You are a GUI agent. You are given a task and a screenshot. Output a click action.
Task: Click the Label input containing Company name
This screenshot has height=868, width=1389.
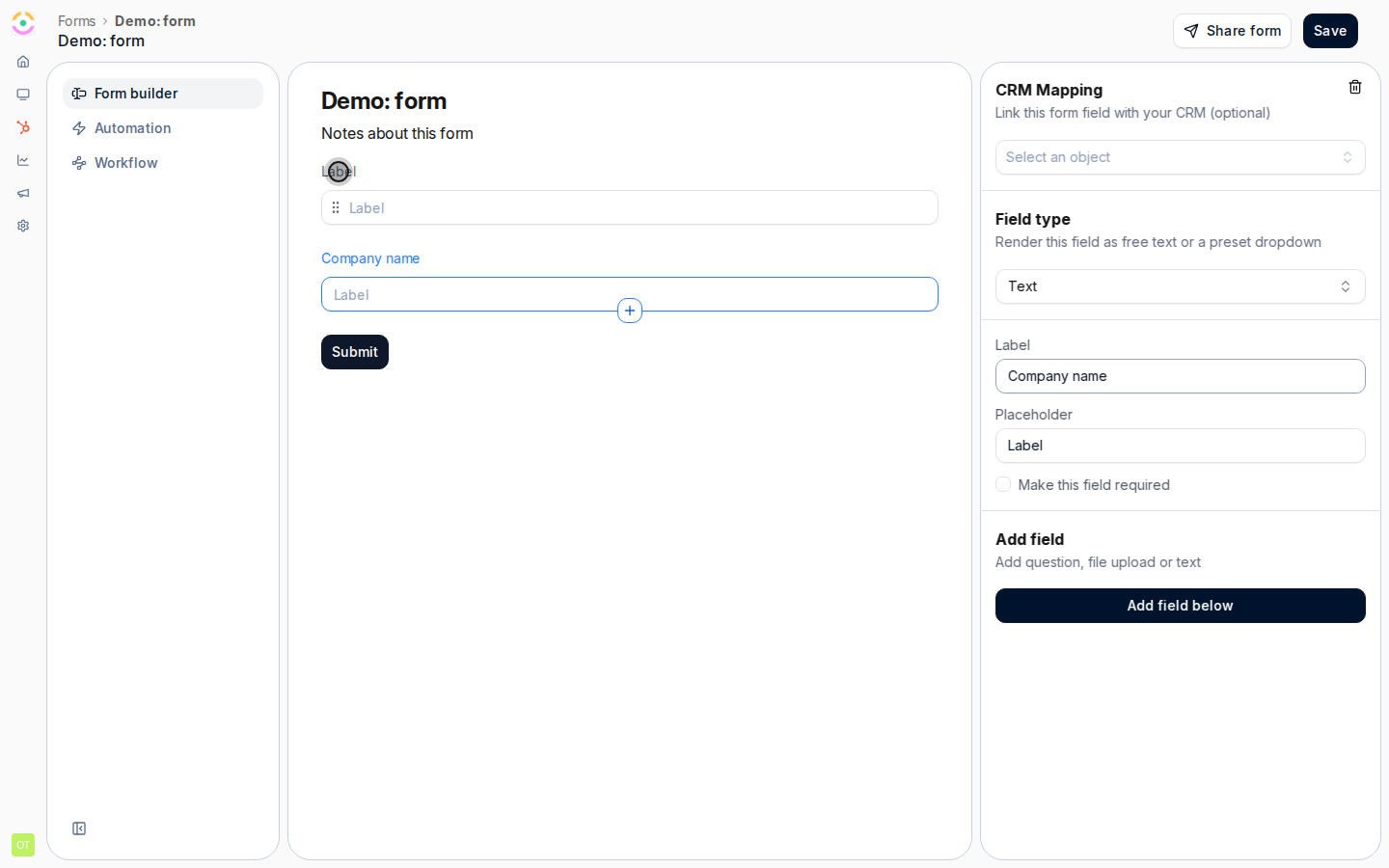pos(1181,376)
